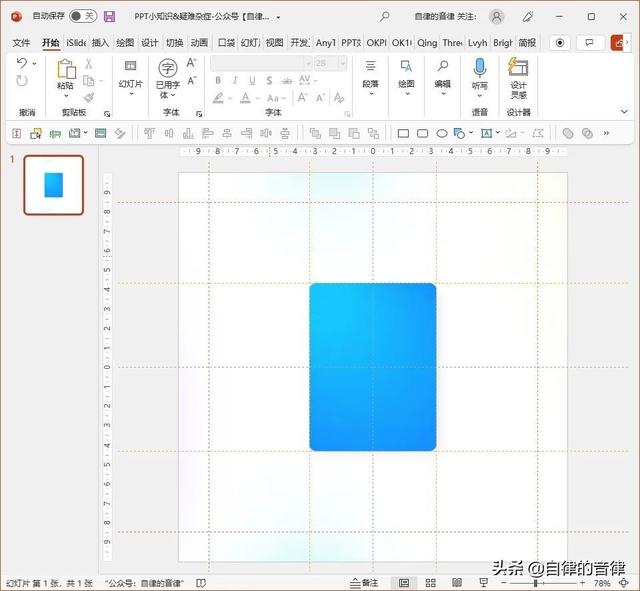The width and height of the screenshot is (640, 591).
Task: Expand the Undo history dropdown arrow
Action: coord(34,63)
